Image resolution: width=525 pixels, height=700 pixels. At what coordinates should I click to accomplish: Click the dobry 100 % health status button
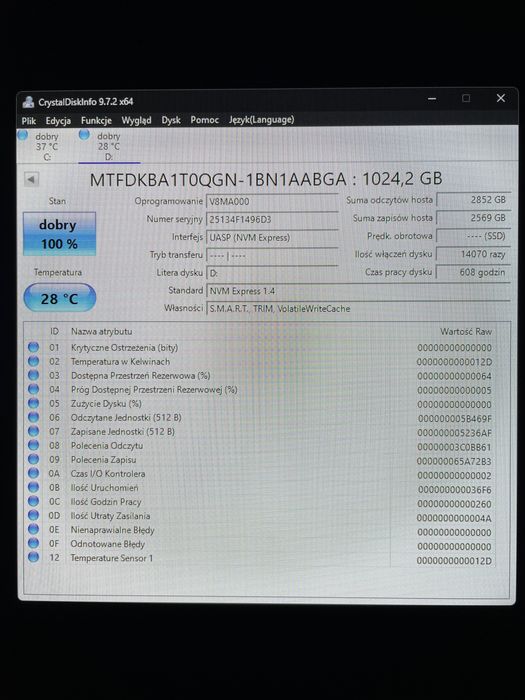[x=59, y=234]
